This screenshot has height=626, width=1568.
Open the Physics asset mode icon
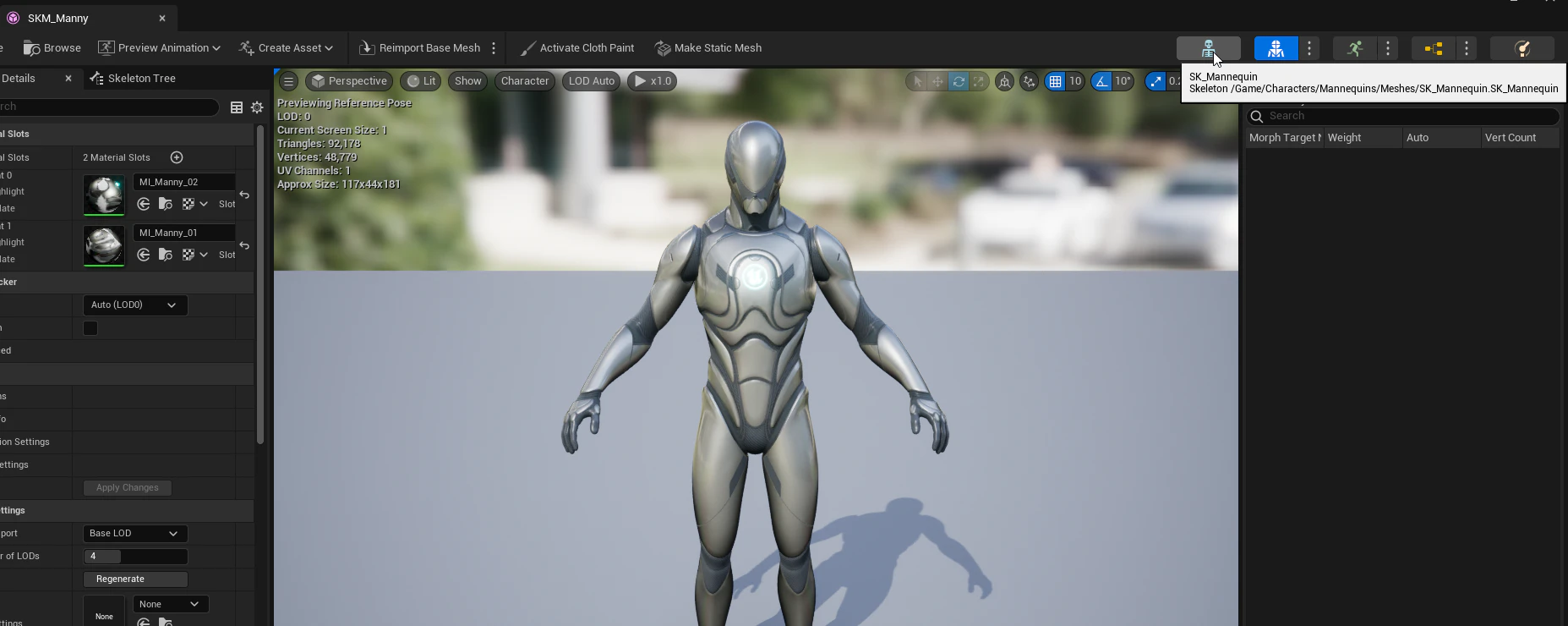[1522, 48]
